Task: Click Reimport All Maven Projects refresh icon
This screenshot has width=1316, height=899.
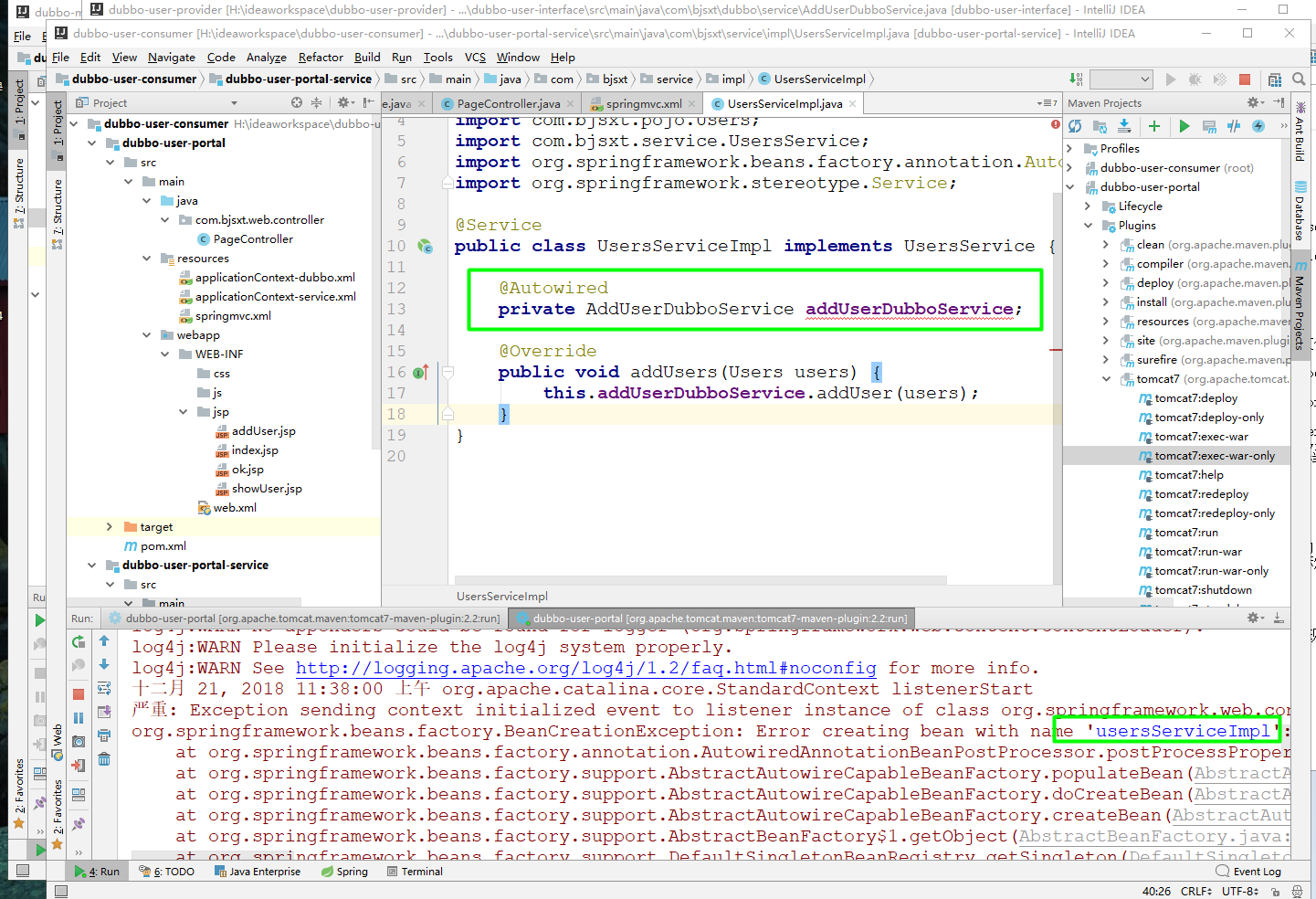Action: coord(1075,126)
